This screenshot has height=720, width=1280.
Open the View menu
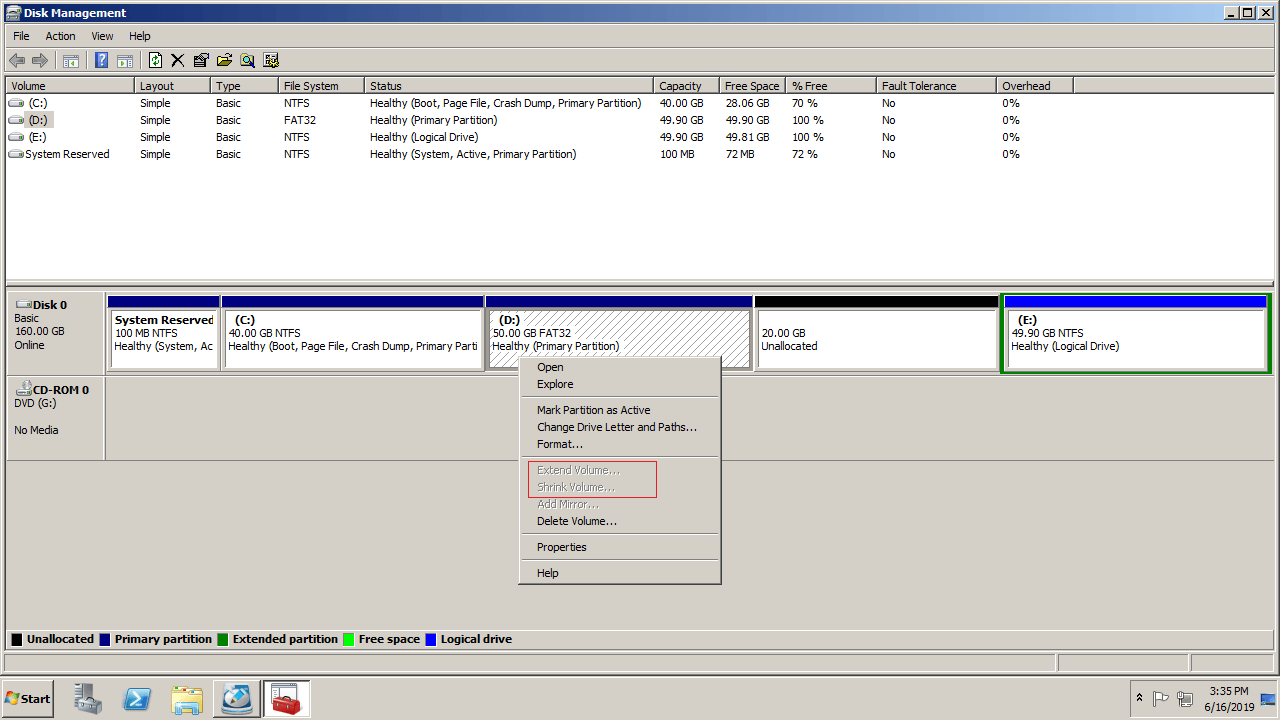coord(102,36)
